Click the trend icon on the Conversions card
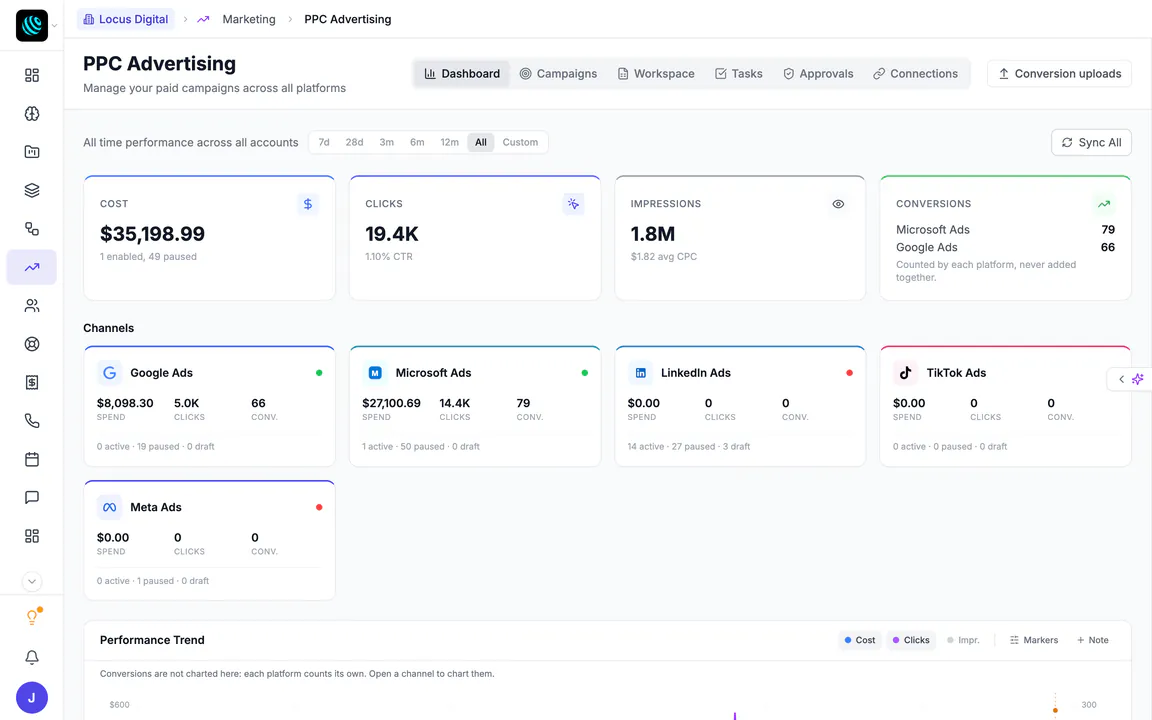This screenshot has height=720, width=1152. pyautogui.click(x=1104, y=204)
